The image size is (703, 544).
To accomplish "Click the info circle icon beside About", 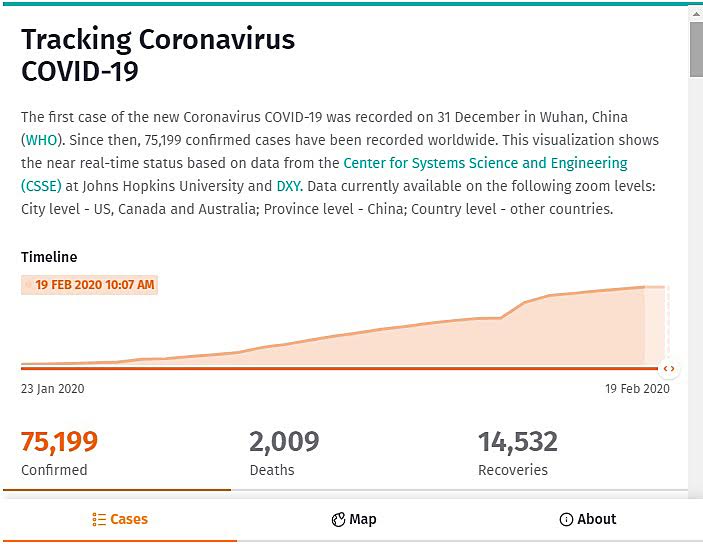I will 566,519.
